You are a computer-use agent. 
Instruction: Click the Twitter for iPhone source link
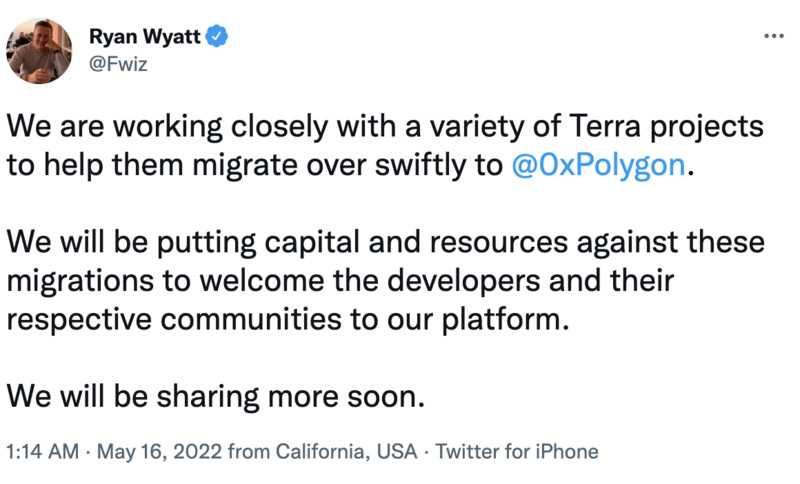(519, 452)
